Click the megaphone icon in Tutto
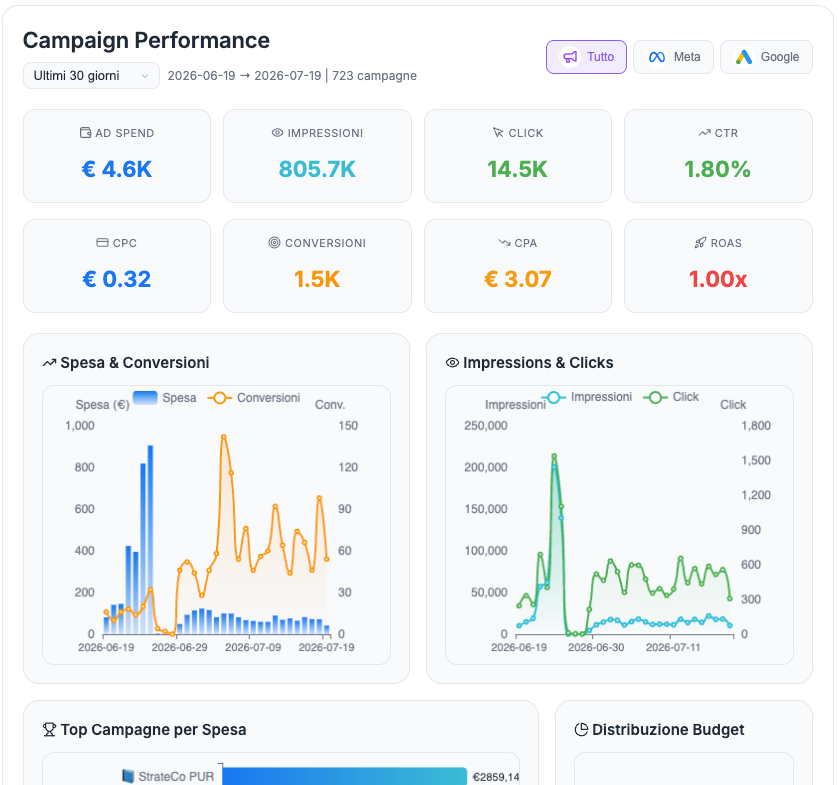 coord(570,57)
